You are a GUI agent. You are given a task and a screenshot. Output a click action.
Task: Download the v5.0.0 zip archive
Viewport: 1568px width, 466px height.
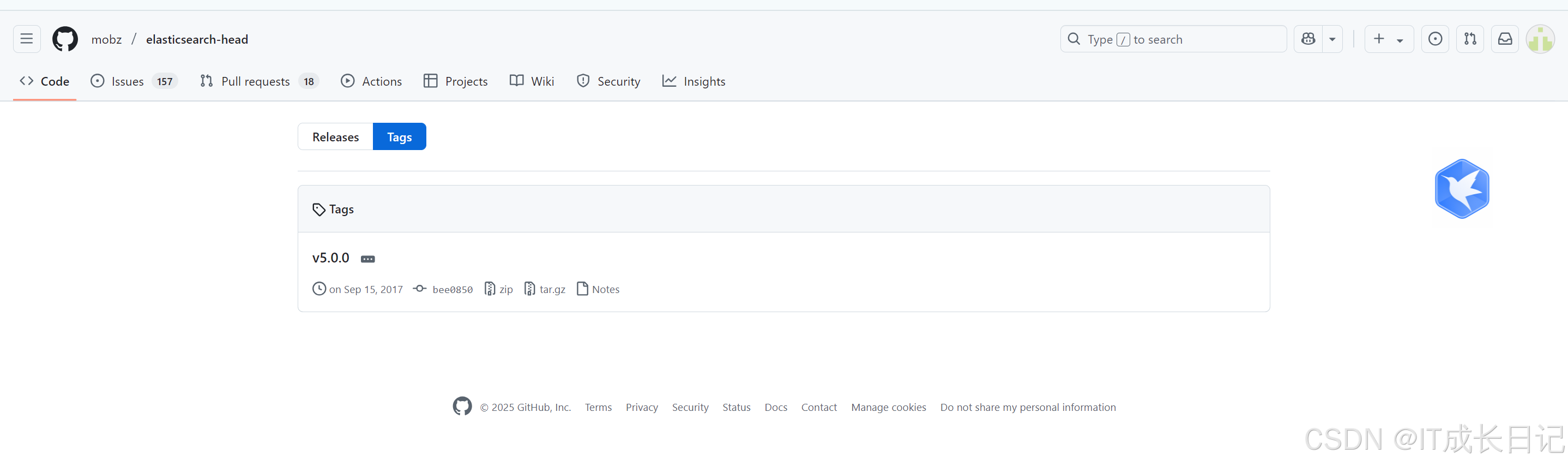499,289
